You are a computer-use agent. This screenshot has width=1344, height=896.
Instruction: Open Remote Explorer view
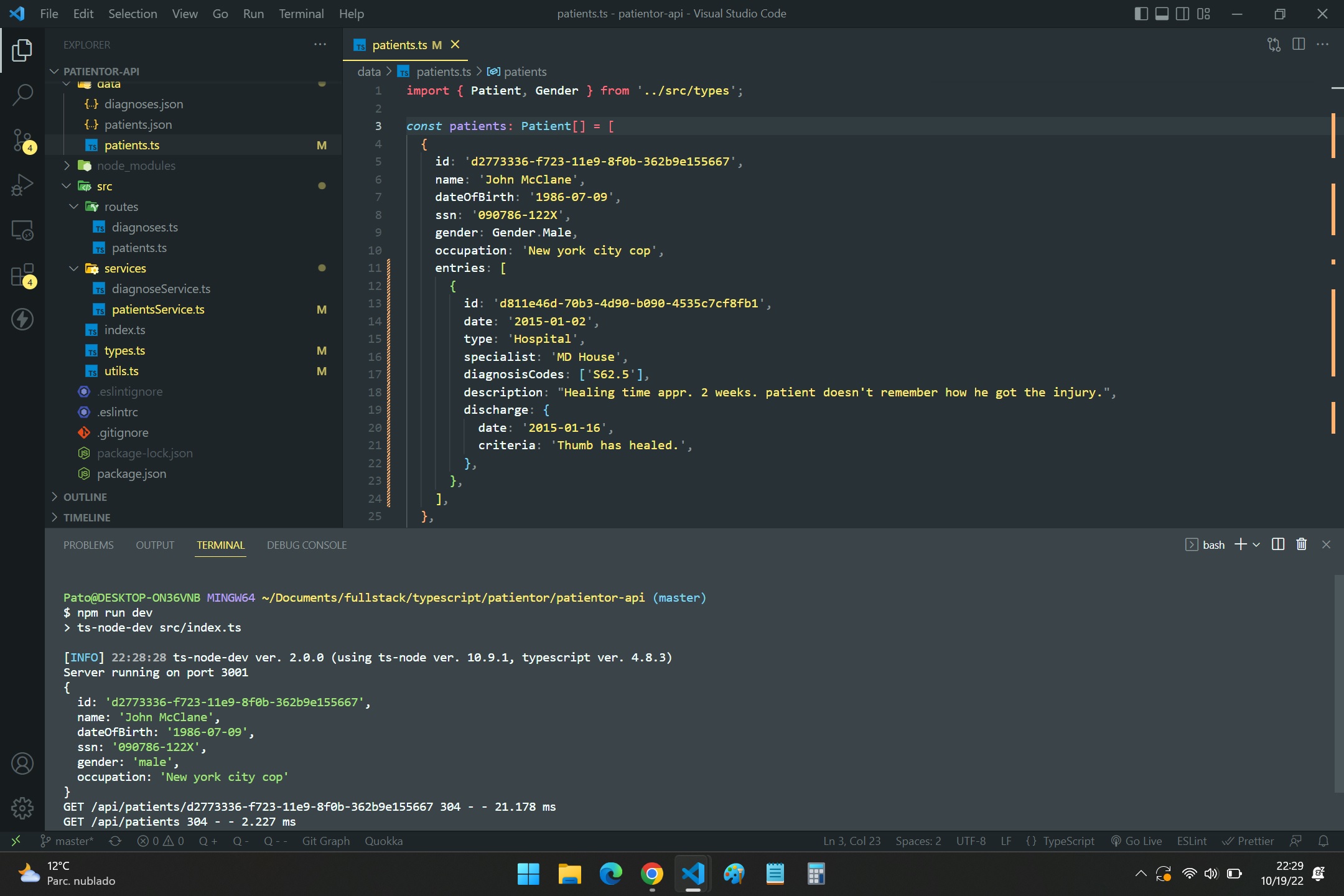pos(22,230)
